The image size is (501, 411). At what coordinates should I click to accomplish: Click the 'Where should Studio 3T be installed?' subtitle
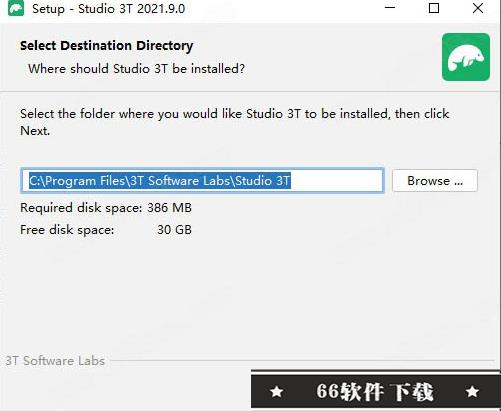(136, 69)
